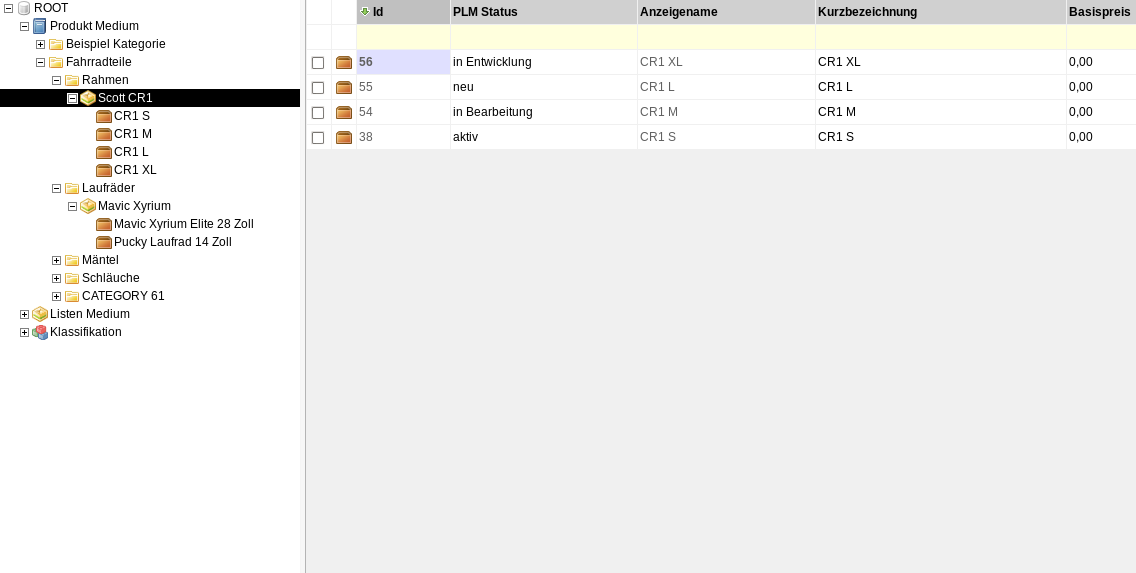The width and height of the screenshot is (1136, 573).
Task: Check the checkbox for row 56
Action: pyautogui.click(x=318, y=63)
